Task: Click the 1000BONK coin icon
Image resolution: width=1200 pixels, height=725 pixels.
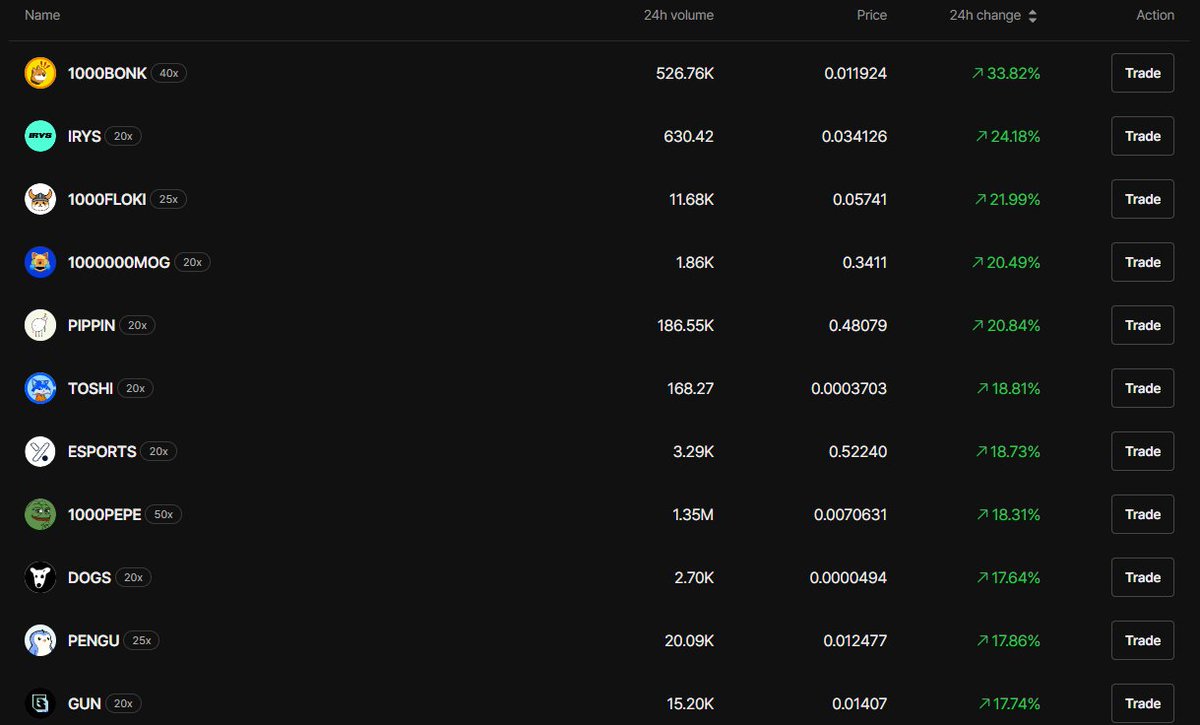Action: pyautogui.click(x=40, y=73)
